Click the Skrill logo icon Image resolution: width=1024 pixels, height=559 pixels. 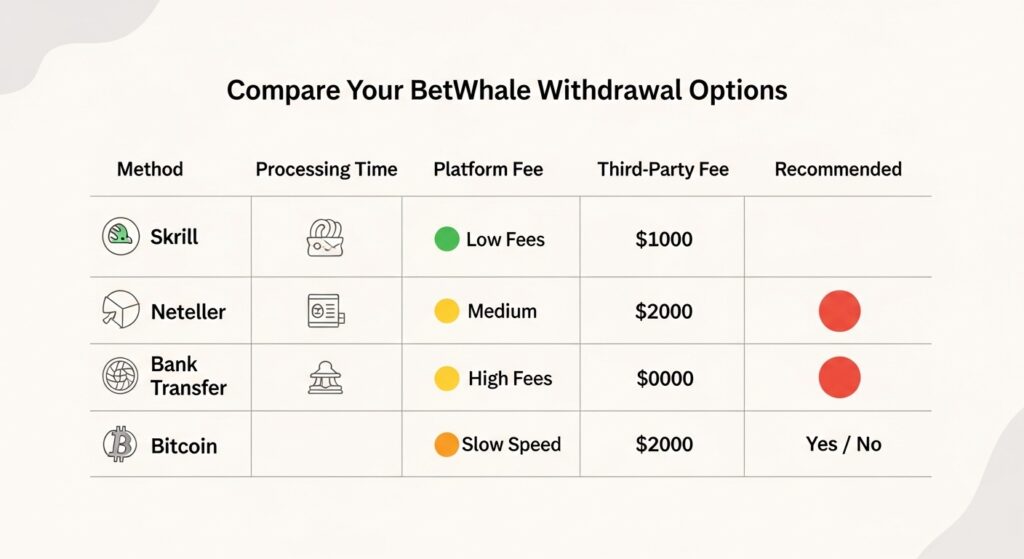click(121, 236)
